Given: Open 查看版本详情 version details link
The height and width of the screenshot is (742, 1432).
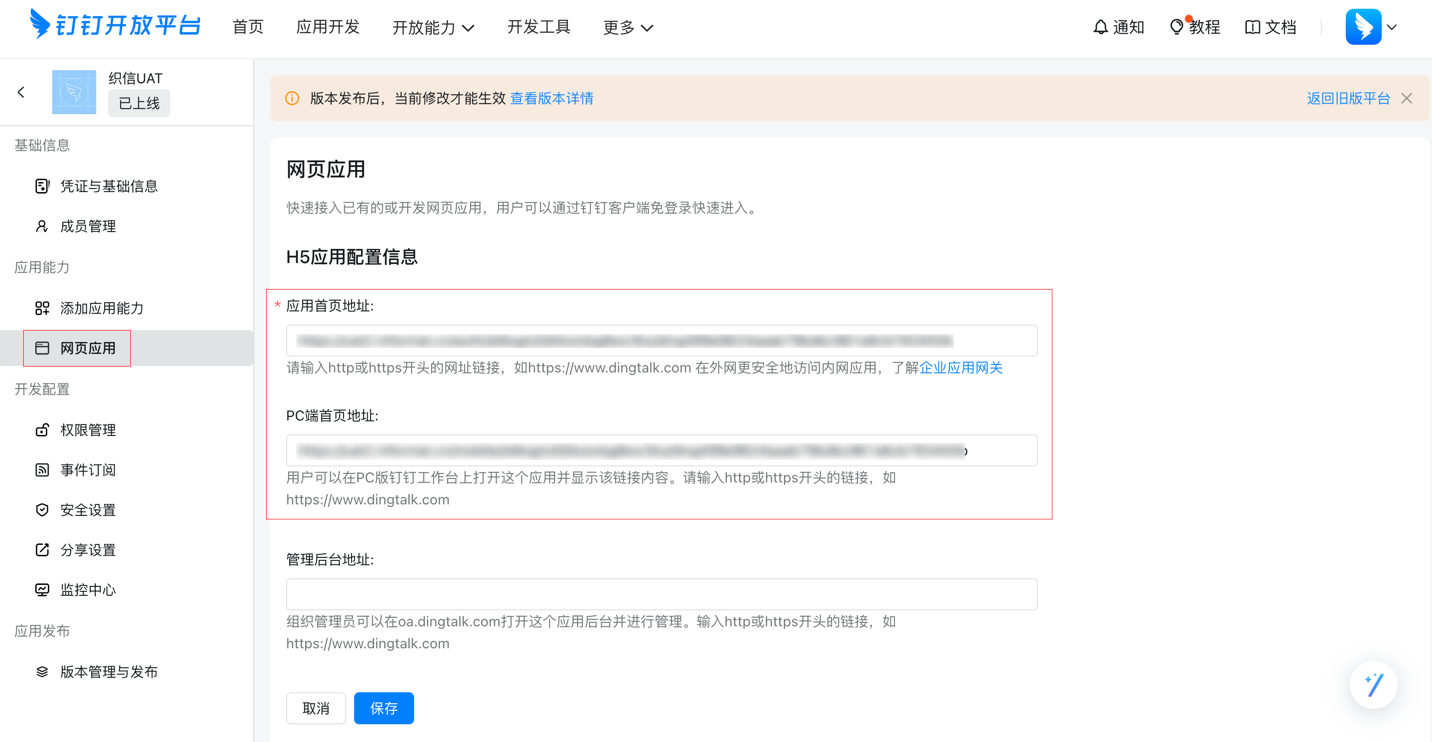Looking at the screenshot, I should point(551,98).
